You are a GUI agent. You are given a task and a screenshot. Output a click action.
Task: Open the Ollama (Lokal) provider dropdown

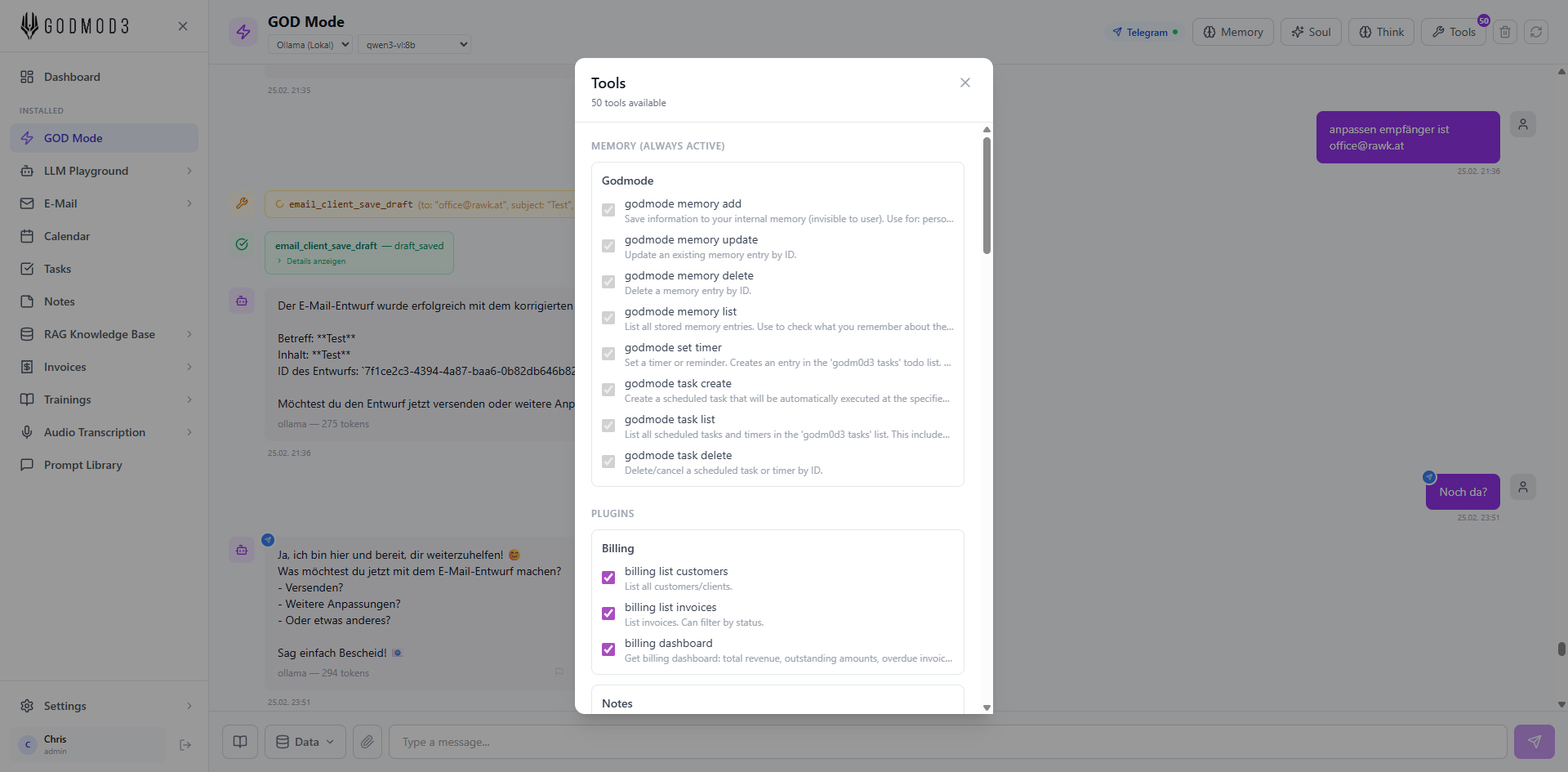tap(310, 45)
